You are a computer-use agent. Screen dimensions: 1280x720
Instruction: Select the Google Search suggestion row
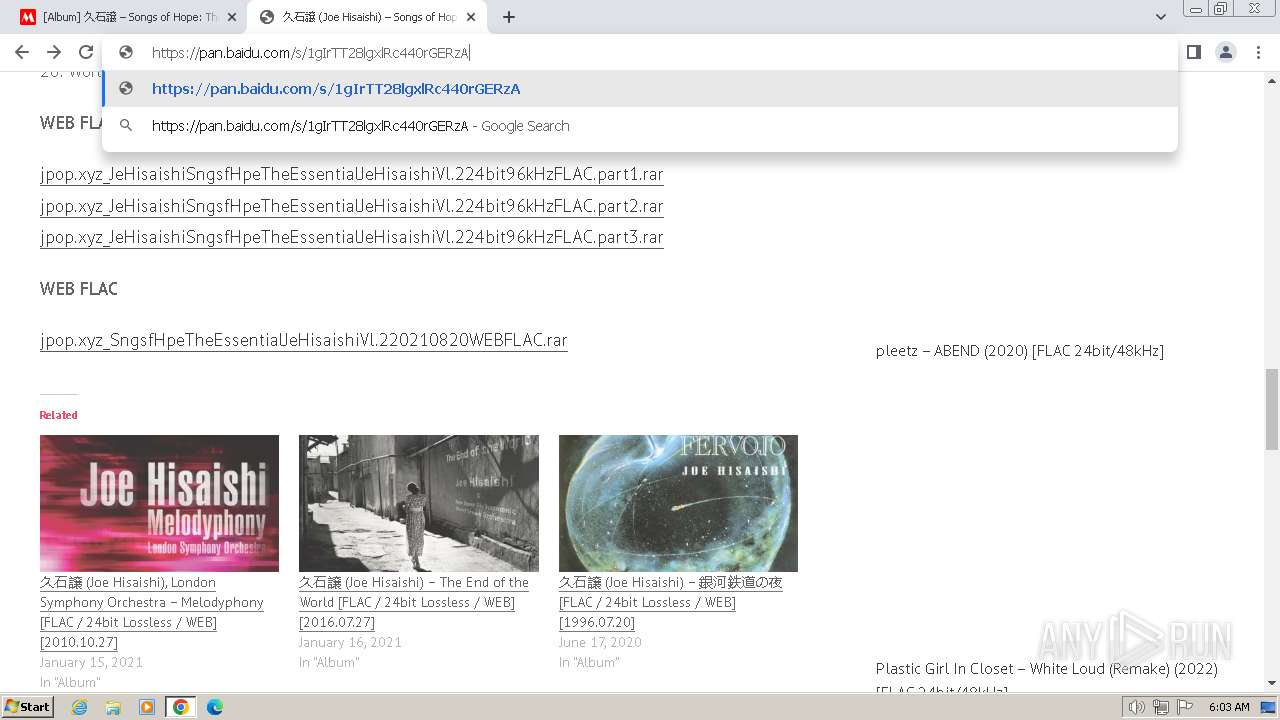[x=640, y=126]
